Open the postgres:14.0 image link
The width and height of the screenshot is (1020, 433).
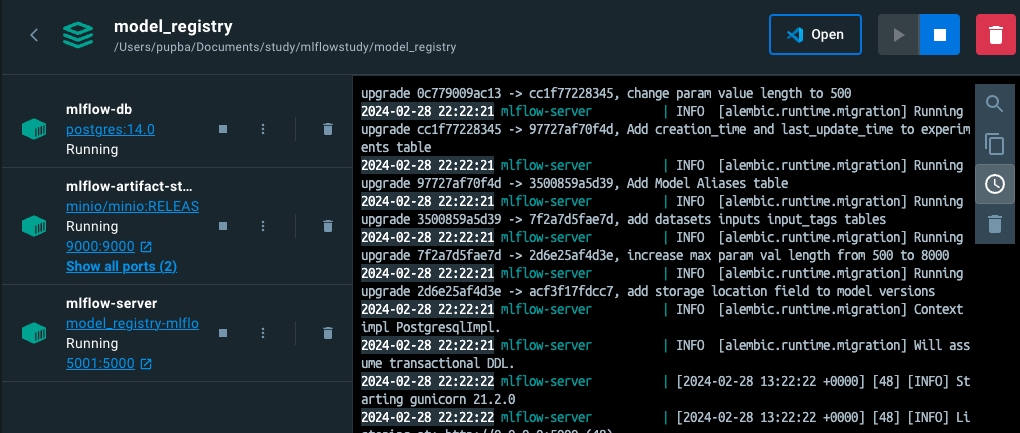pos(111,129)
